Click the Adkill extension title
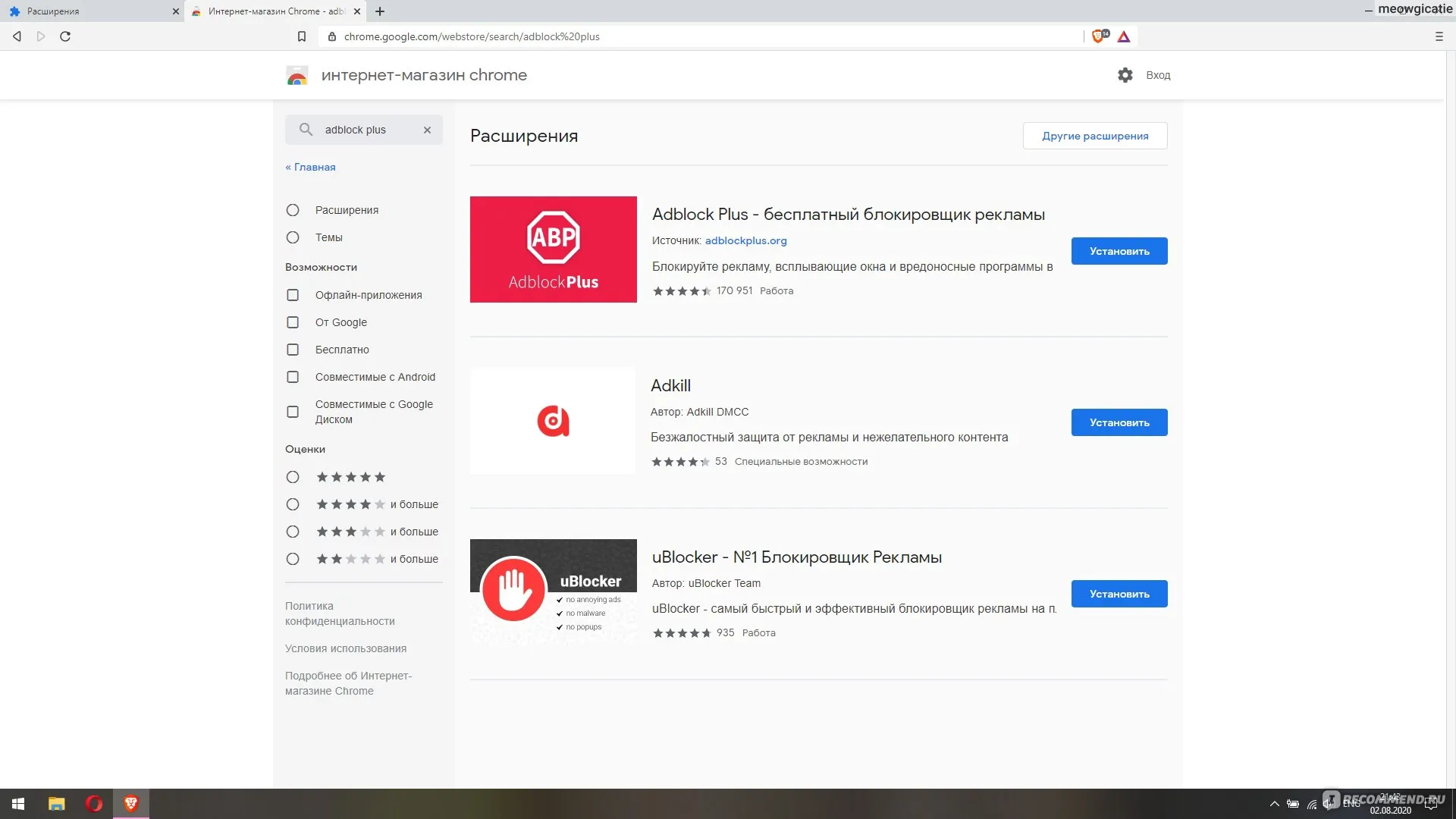Viewport: 1456px width, 819px height. coord(671,385)
